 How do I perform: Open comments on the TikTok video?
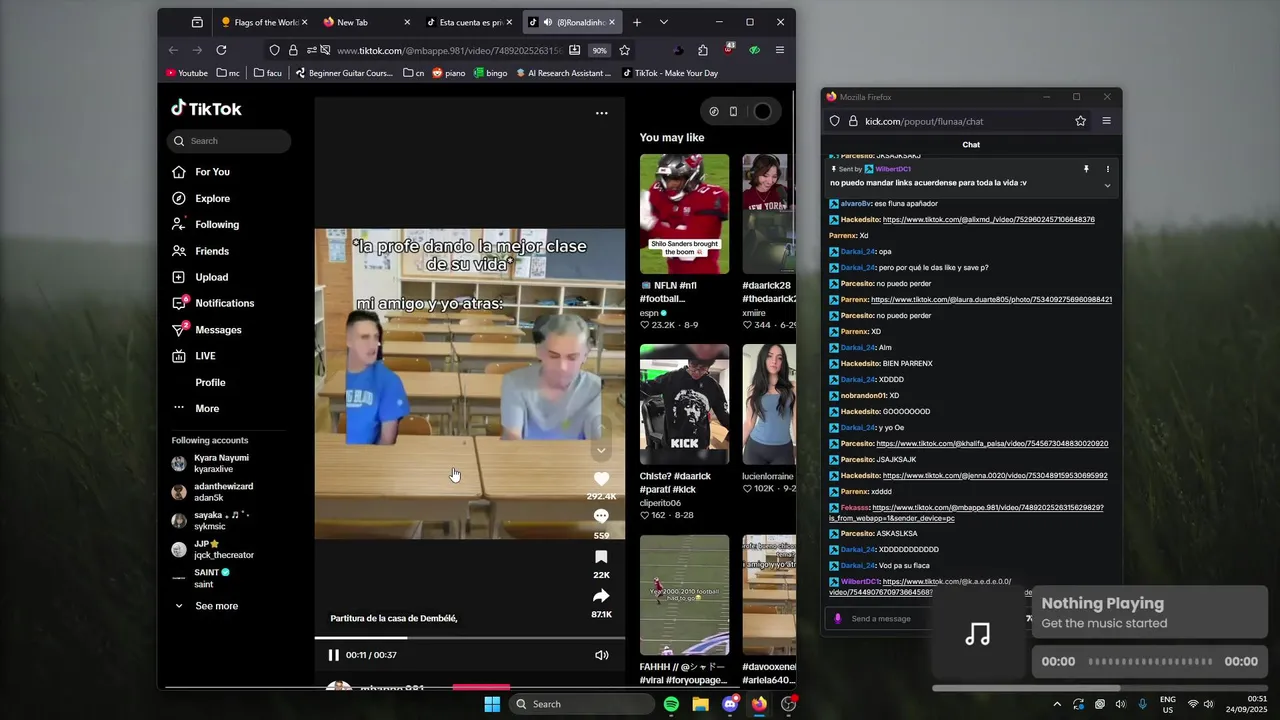601,516
